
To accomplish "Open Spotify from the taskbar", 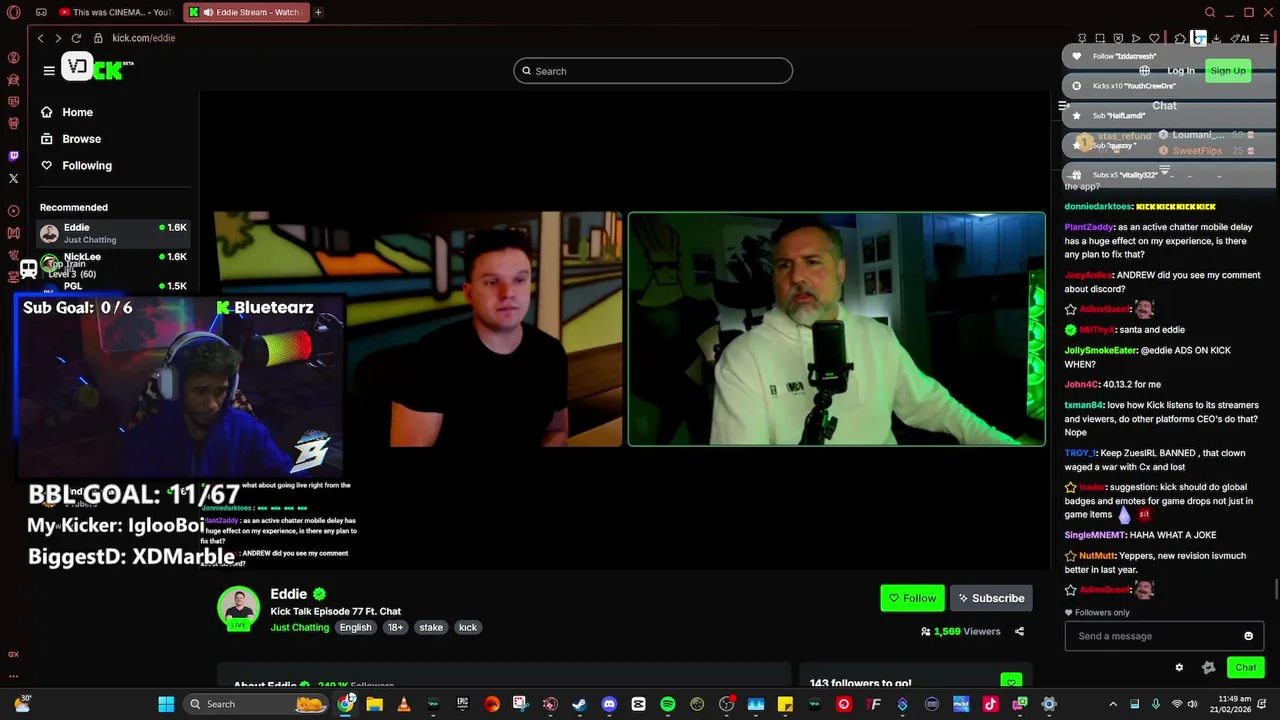I will 668,704.
